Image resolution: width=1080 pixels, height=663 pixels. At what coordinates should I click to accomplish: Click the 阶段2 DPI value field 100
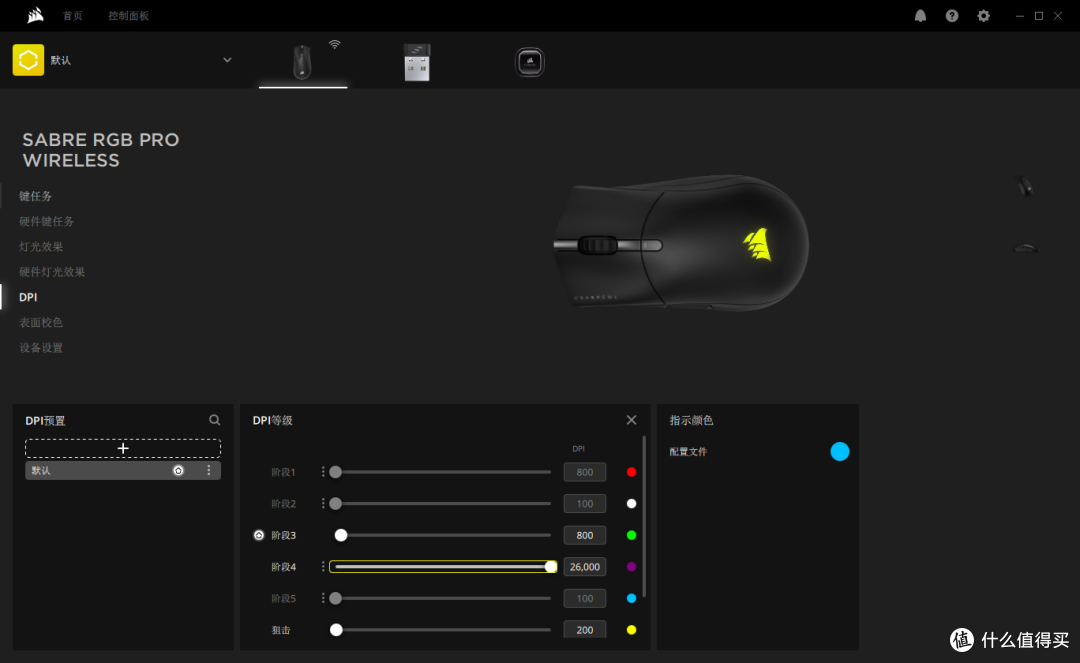[x=585, y=503]
